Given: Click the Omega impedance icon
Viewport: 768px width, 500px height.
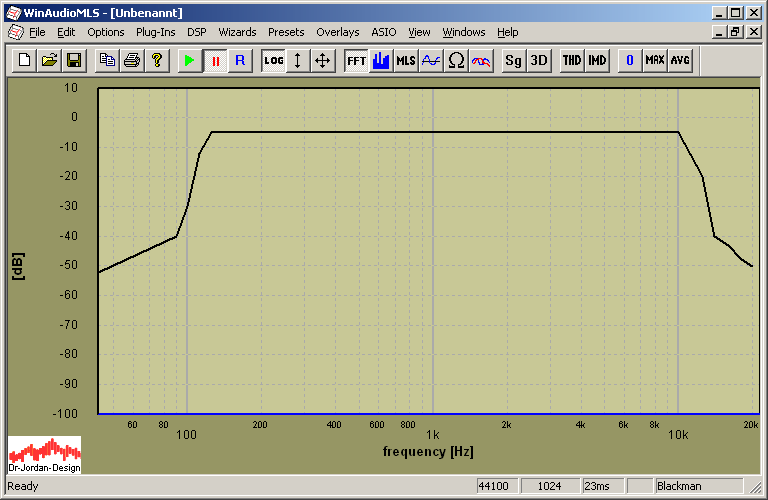Looking at the screenshot, I should tap(456, 60).
